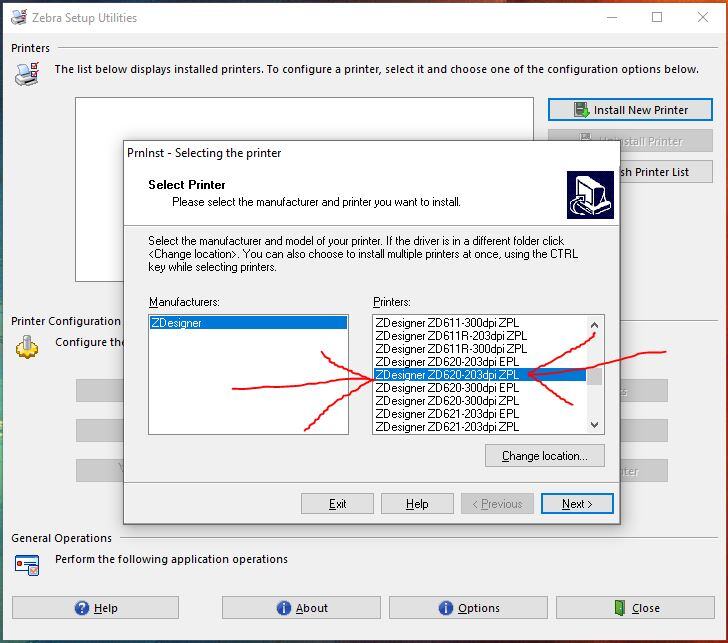Image resolution: width=728 pixels, height=643 pixels.
Task: Click the Printers list scroll down arrow
Action: click(594, 425)
